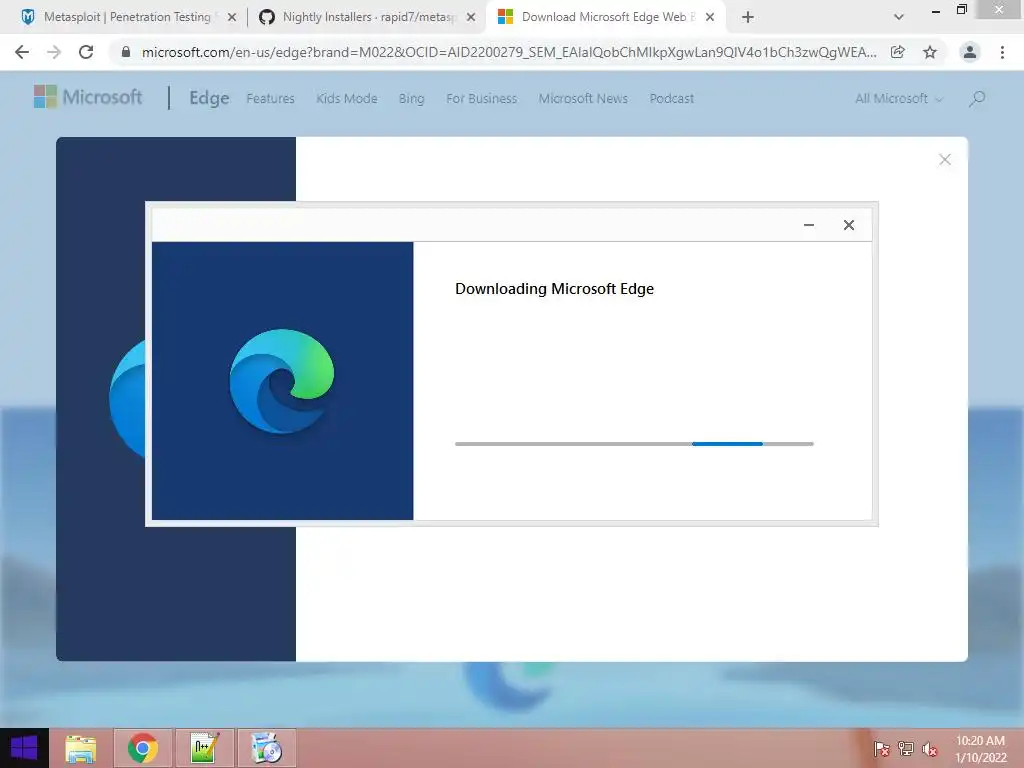Image resolution: width=1024 pixels, height=768 pixels.
Task: Open the Chrome profile avatar menu
Action: (970, 52)
